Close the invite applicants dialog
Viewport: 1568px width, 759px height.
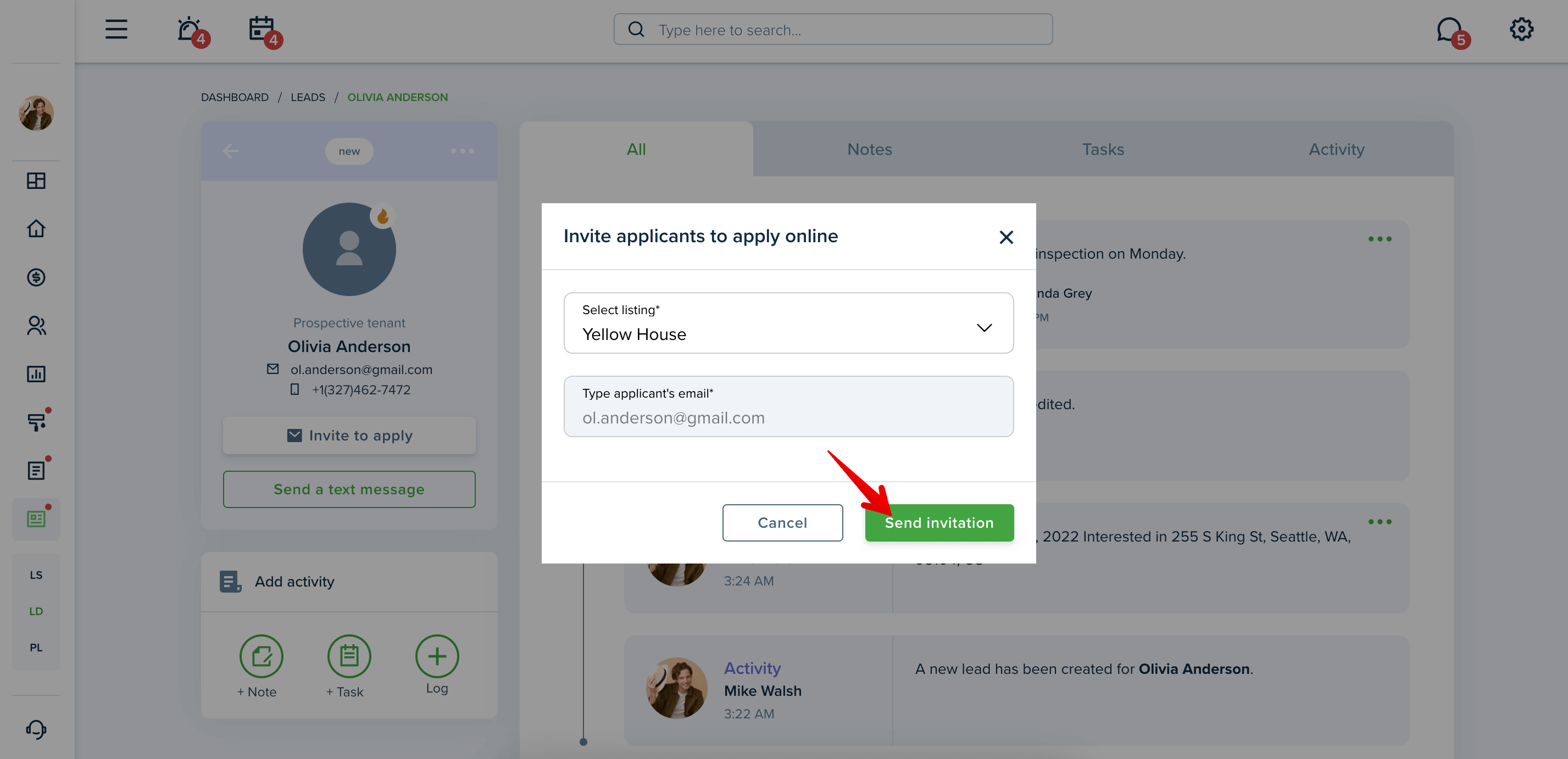1006,237
